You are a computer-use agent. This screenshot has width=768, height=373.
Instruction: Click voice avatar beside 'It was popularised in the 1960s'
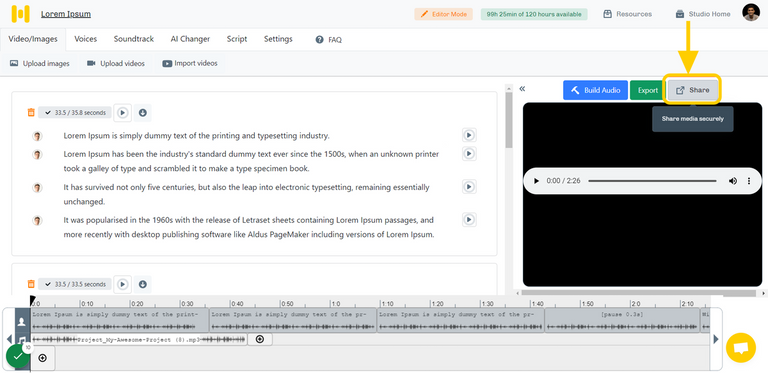37,220
